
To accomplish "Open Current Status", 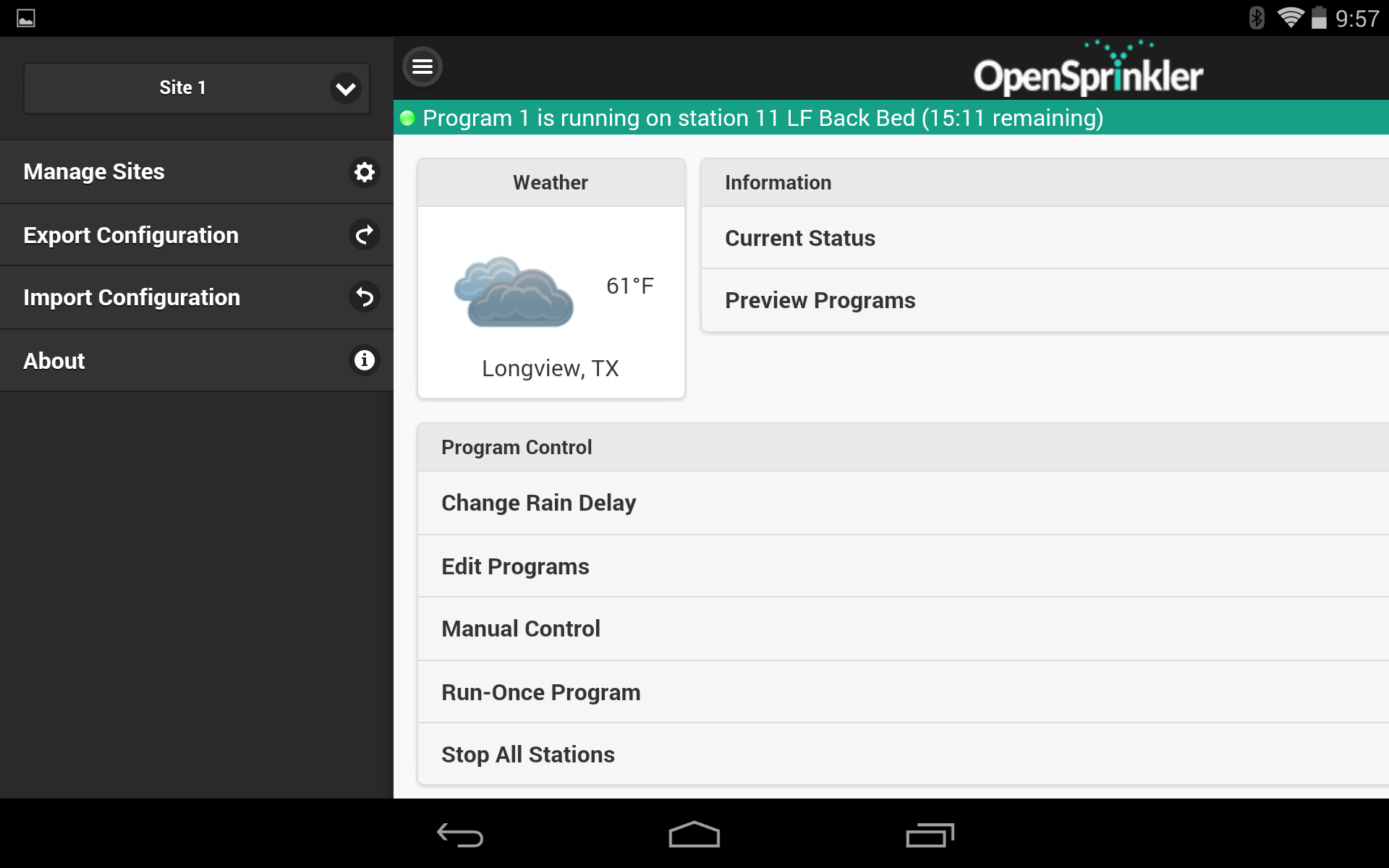I will pyautogui.click(x=800, y=237).
